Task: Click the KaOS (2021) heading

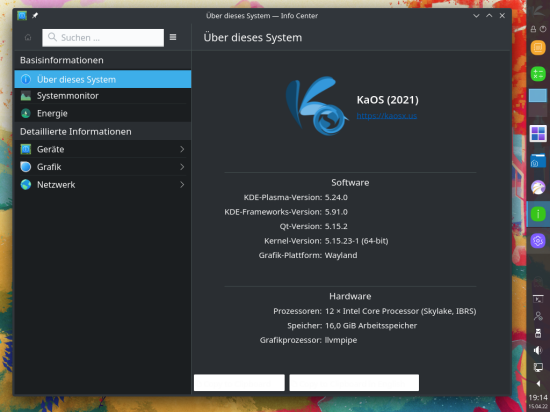Action: tap(388, 100)
